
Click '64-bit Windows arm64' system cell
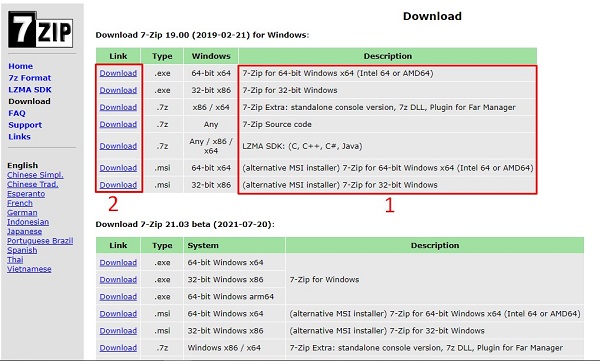(x=231, y=297)
